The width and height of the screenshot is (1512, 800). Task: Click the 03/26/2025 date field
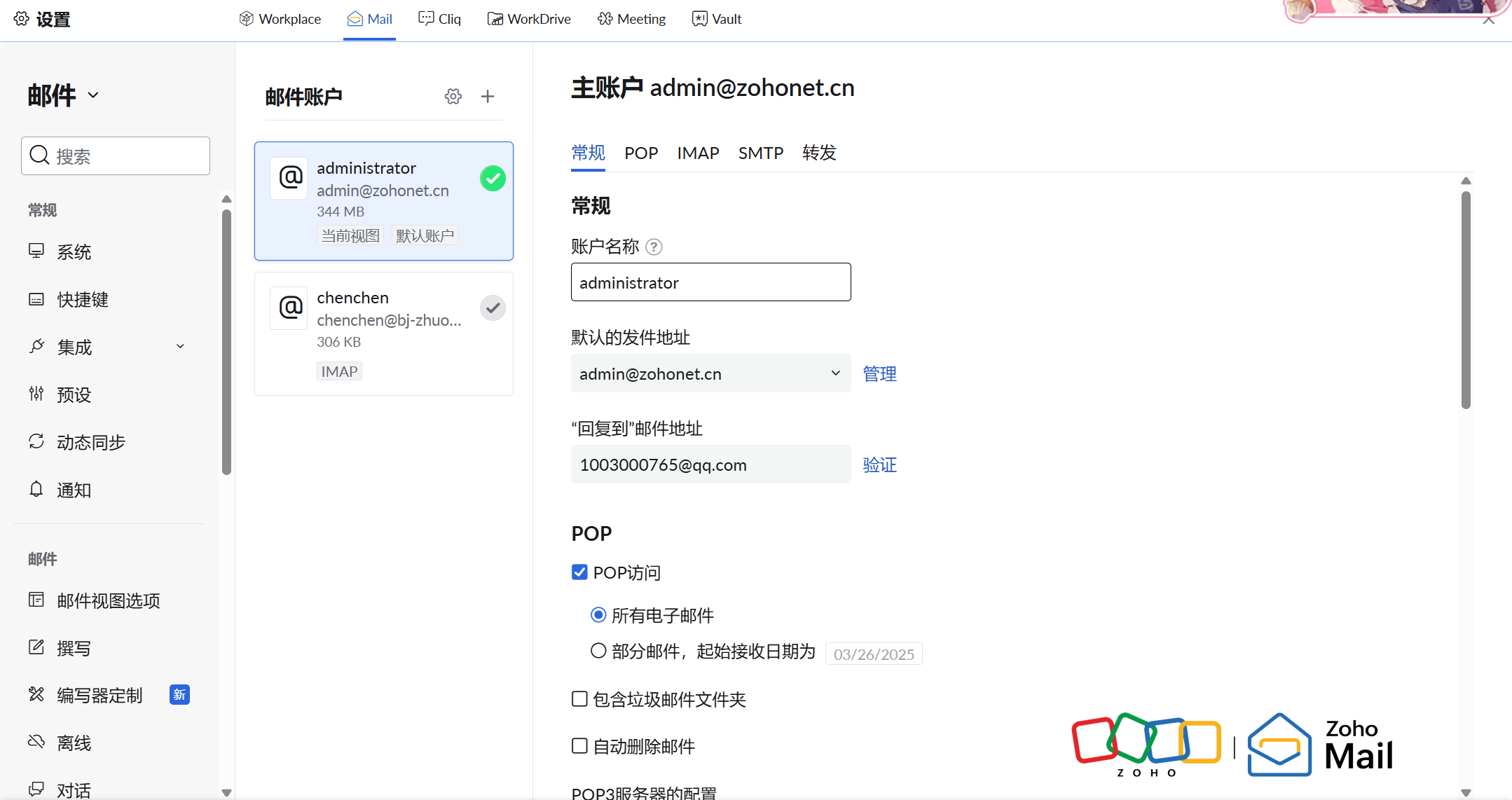point(874,654)
